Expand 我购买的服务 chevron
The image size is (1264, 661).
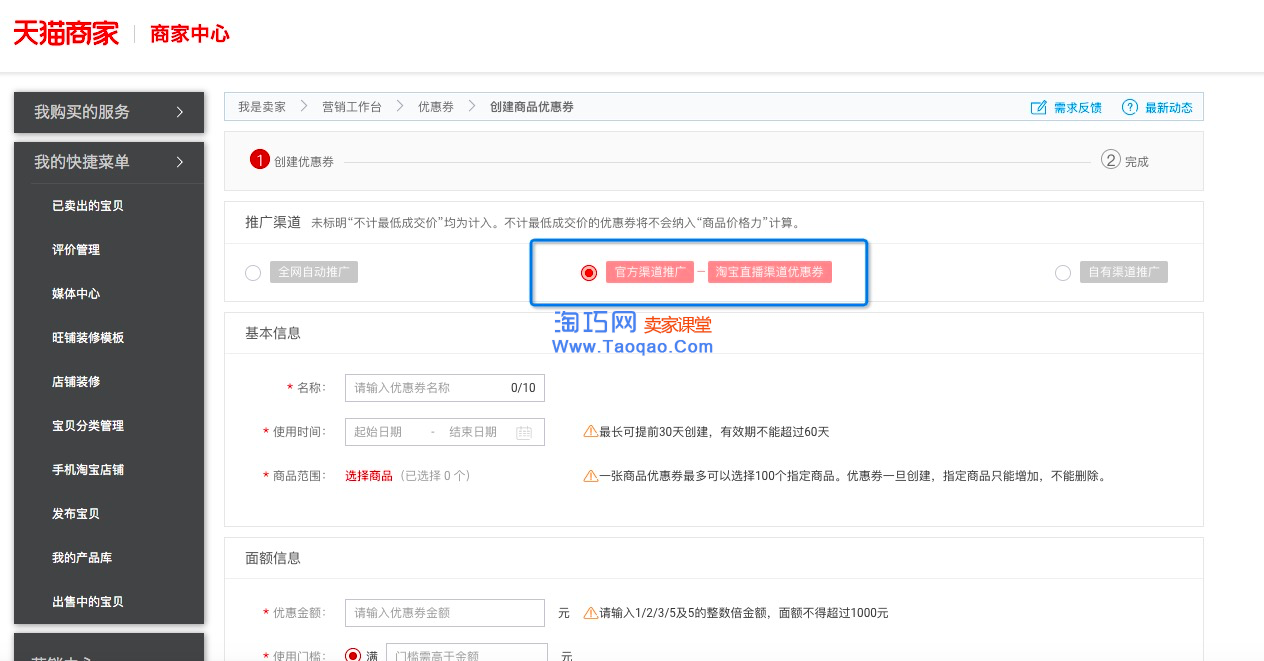[180, 112]
